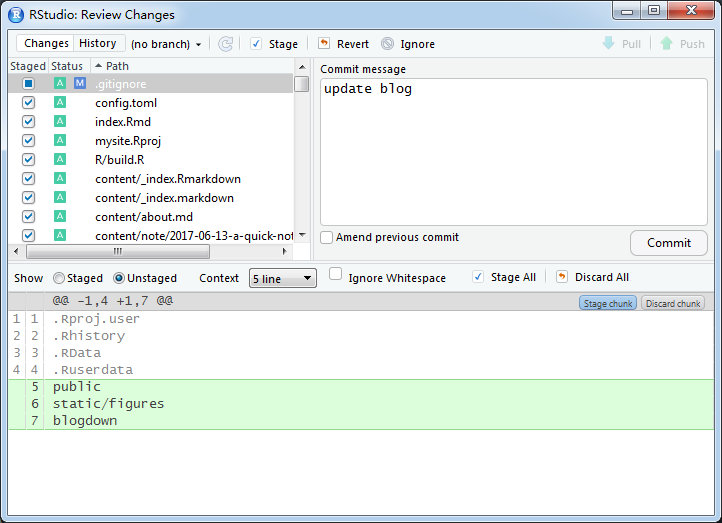Click the Pull arrow icon
Screen dimensions: 722x523
coord(608,44)
